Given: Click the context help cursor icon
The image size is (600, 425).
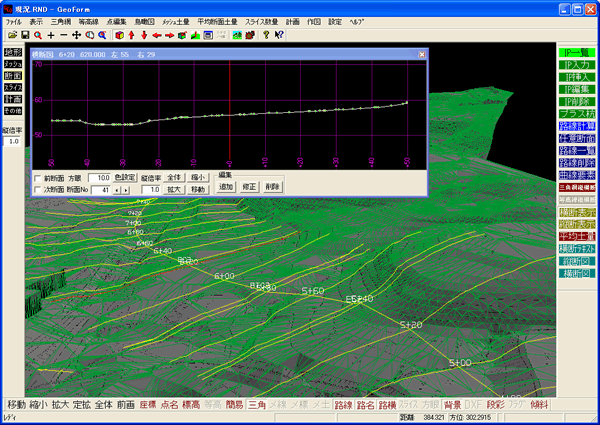Looking at the screenshot, I should tap(279, 35).
